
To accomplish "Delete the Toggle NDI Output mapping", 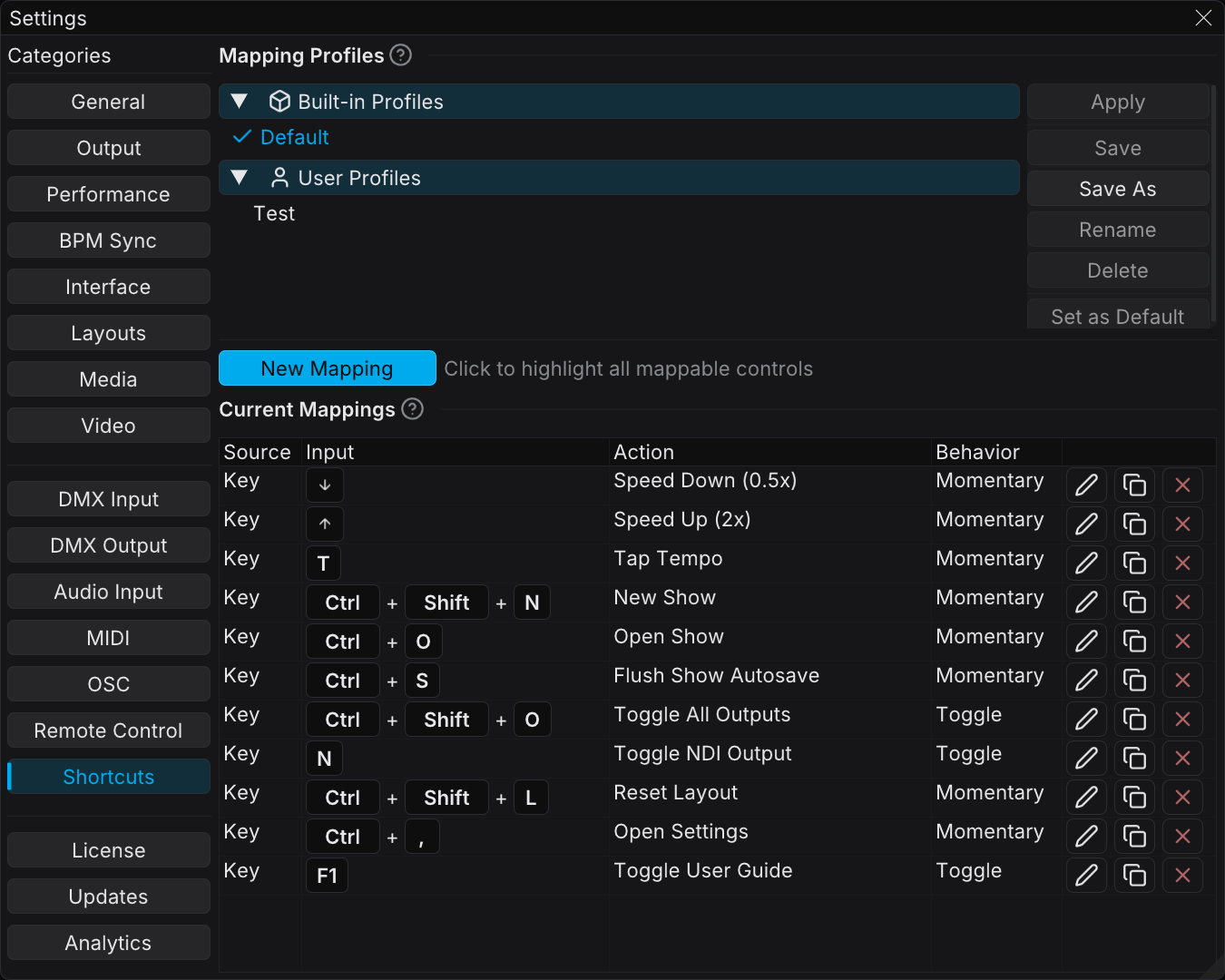I will click(x=1182, y=759).
